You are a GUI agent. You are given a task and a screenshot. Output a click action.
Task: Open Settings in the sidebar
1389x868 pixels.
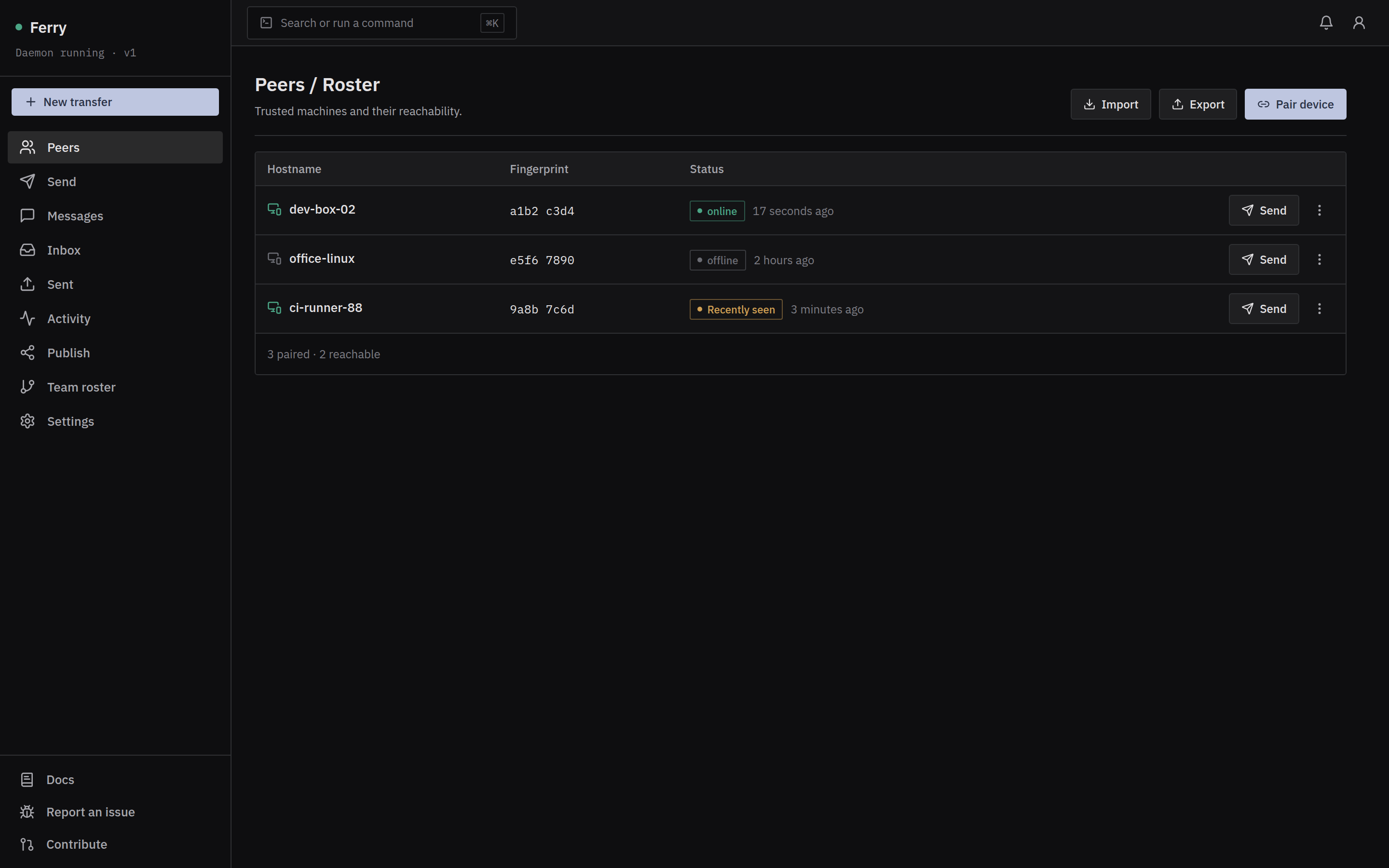pyautogui.click(x=115, y=421)
